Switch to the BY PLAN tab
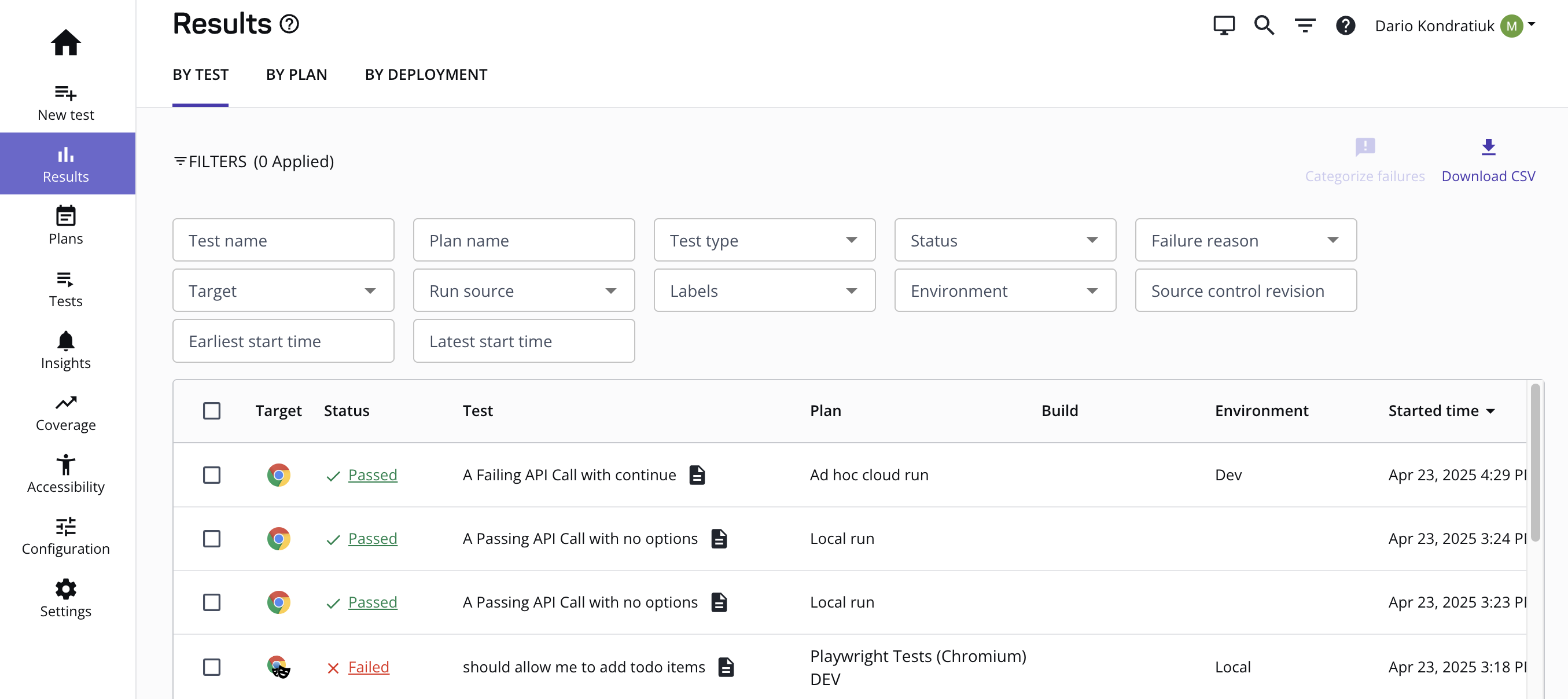This screenshot has height=699, width=1568. [296, 75]
